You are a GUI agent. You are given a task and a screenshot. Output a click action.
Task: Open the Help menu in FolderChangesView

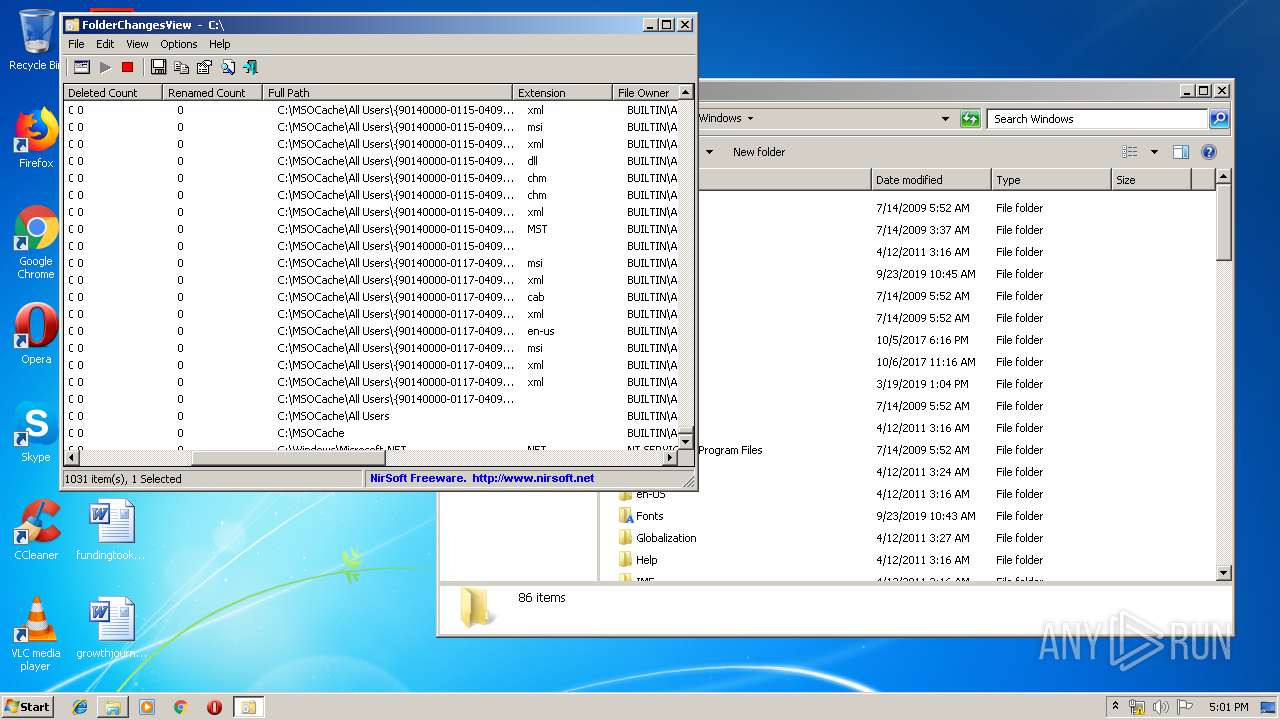click(x=220, y=44)
